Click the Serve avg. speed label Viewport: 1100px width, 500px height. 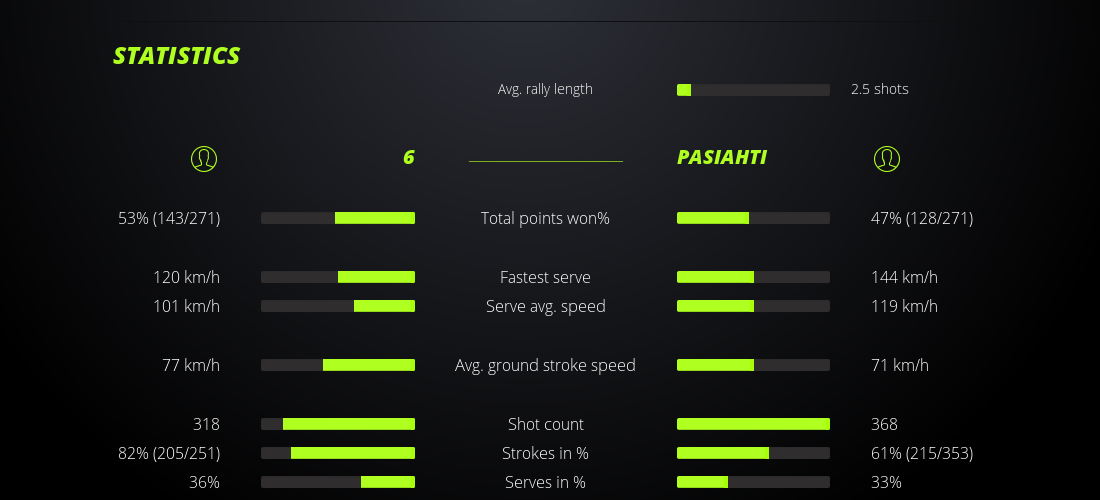pos(545,306)
